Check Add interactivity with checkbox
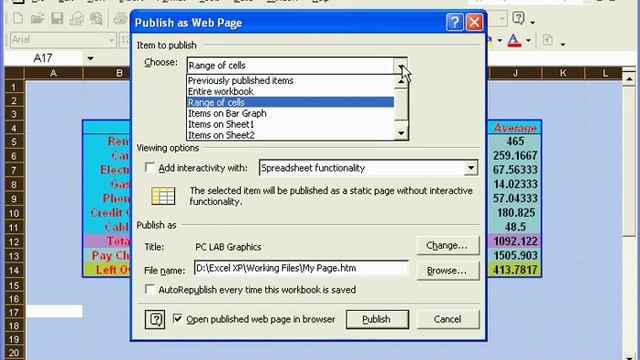640x360 pixels. (x=150, y=167)
